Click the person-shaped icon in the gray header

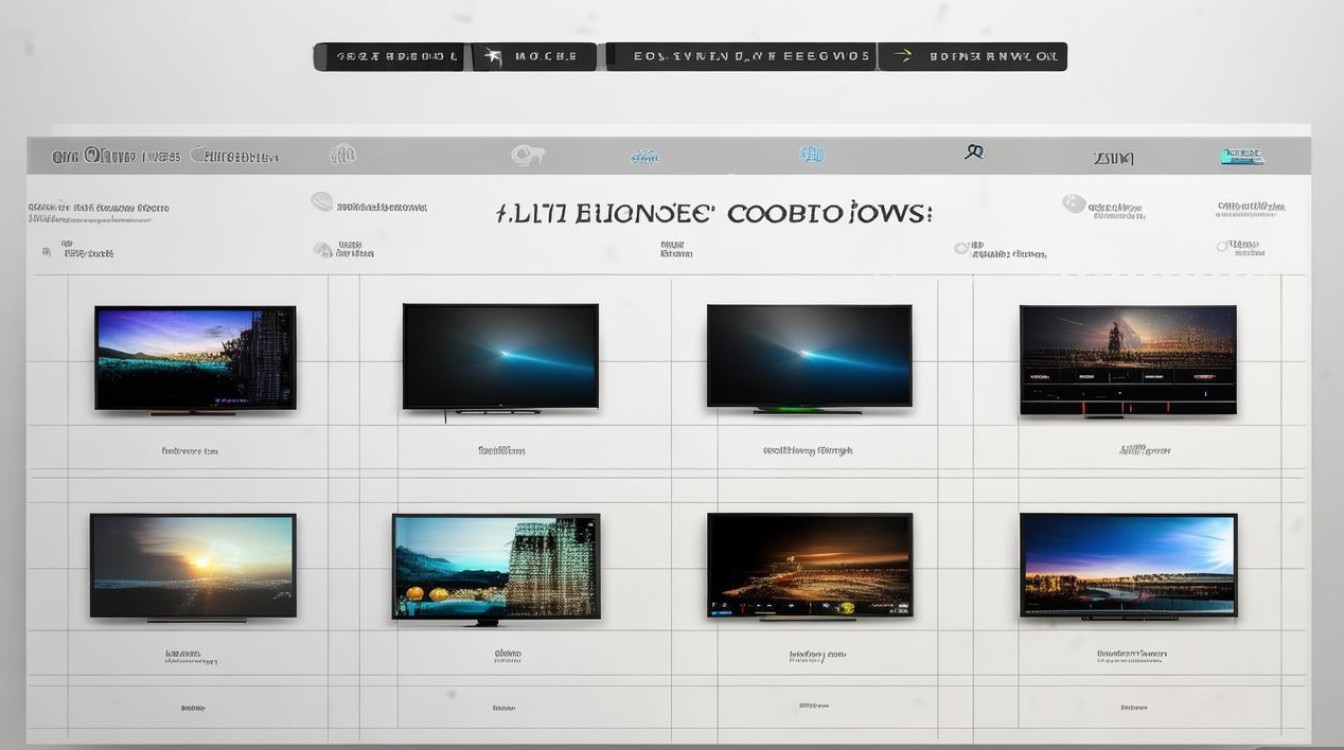point(975,153)
